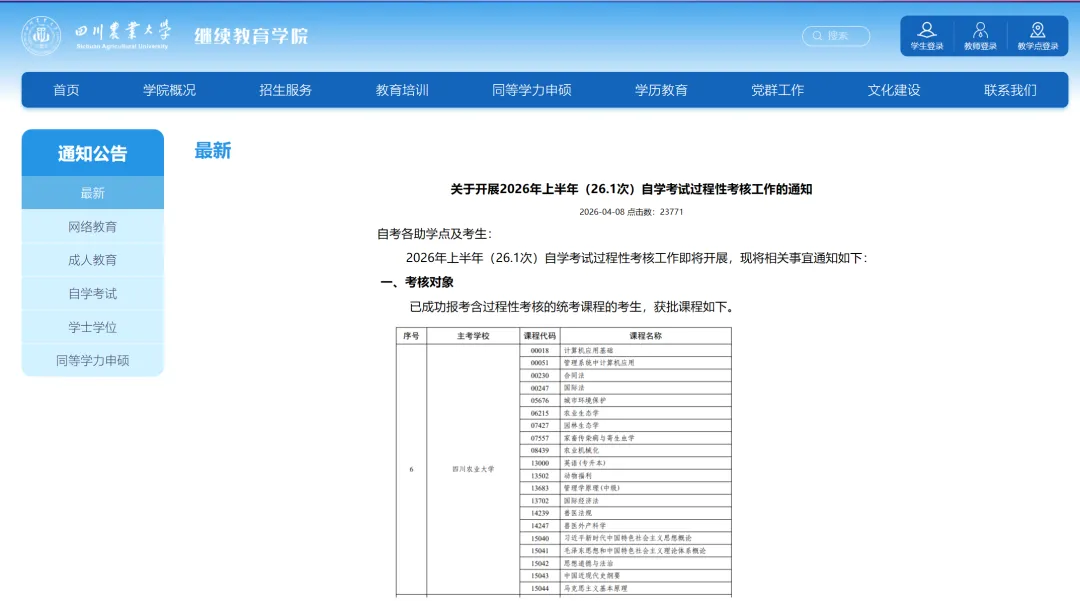Click the 课程代码 table header
Viewport: 1080px width, 601px height.
539,336
